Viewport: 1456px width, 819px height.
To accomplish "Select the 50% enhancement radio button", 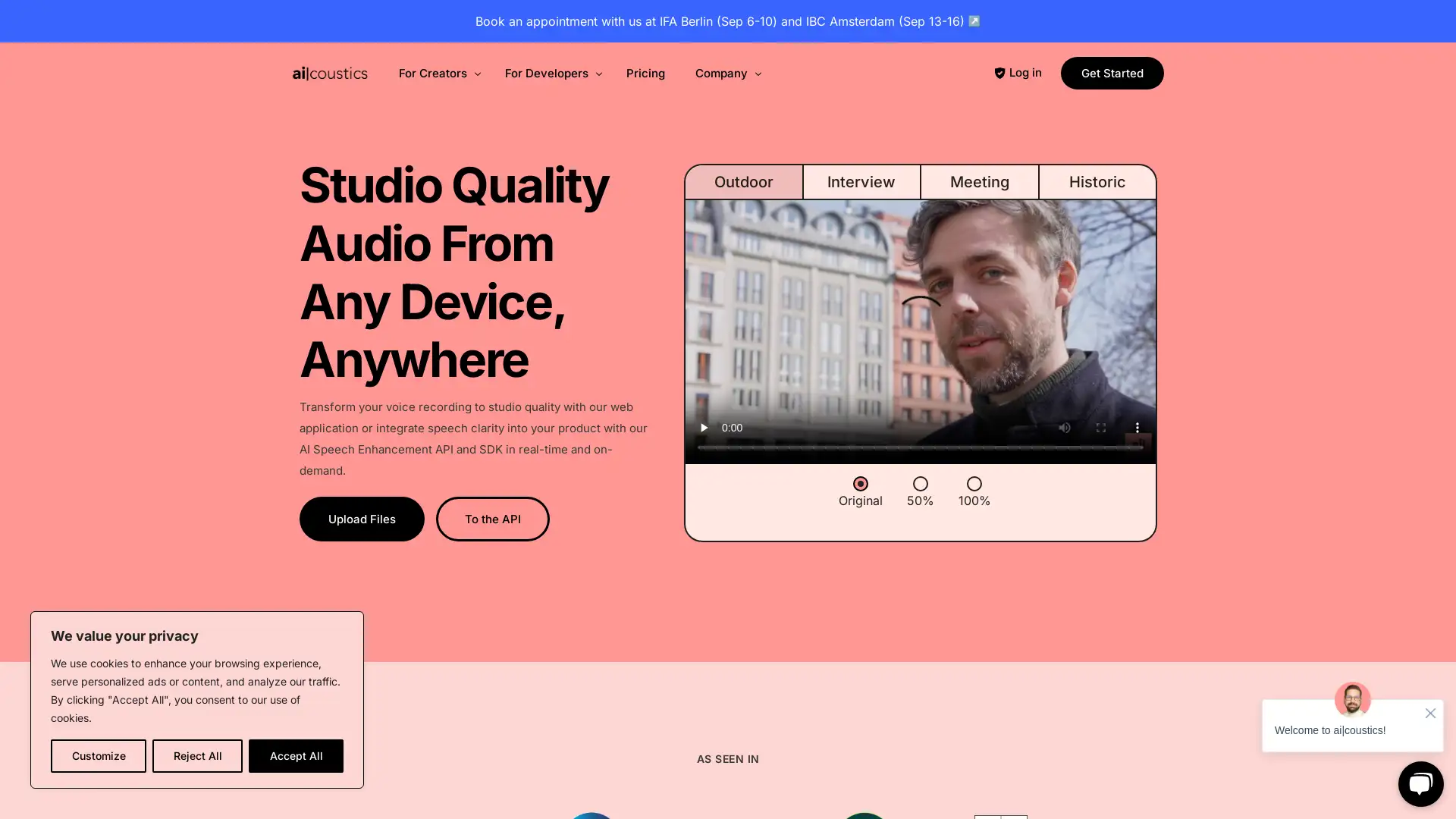I will 920,484.
